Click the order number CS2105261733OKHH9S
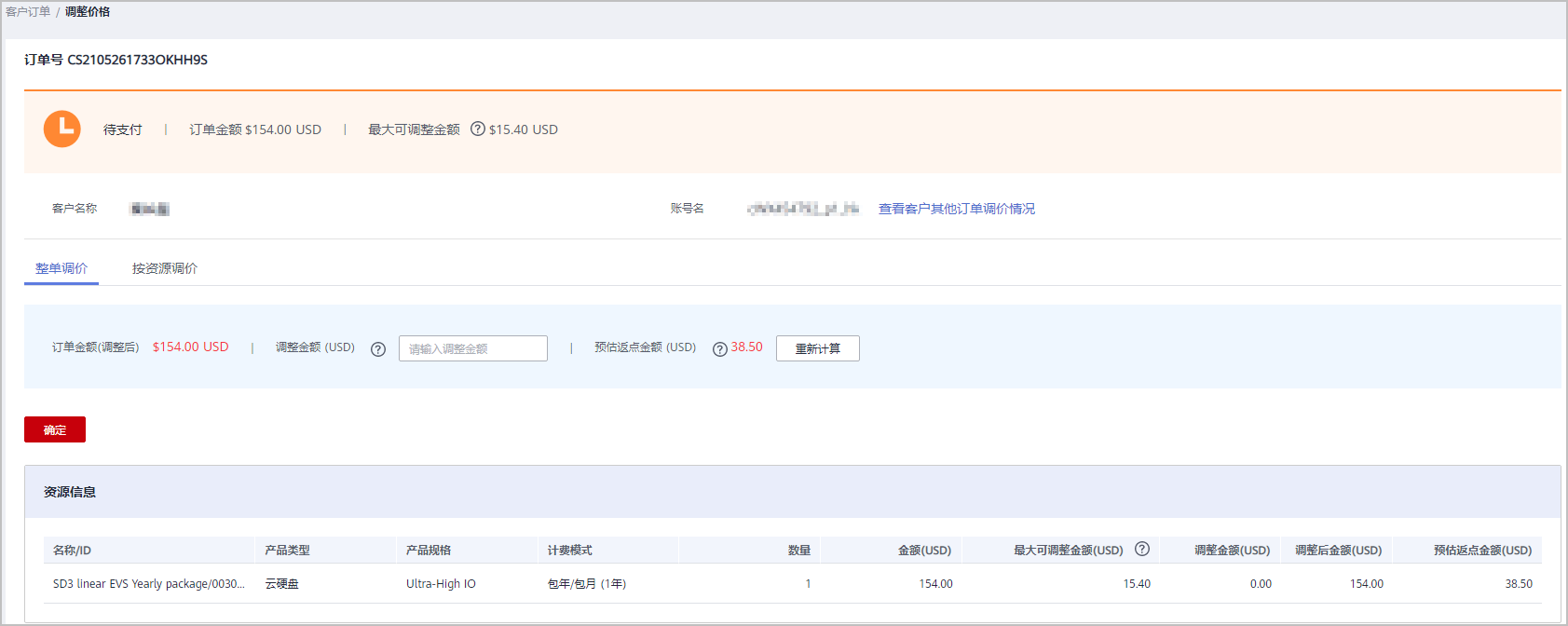1568x626 pixels. pyautogui.click(x=137, y=60)
